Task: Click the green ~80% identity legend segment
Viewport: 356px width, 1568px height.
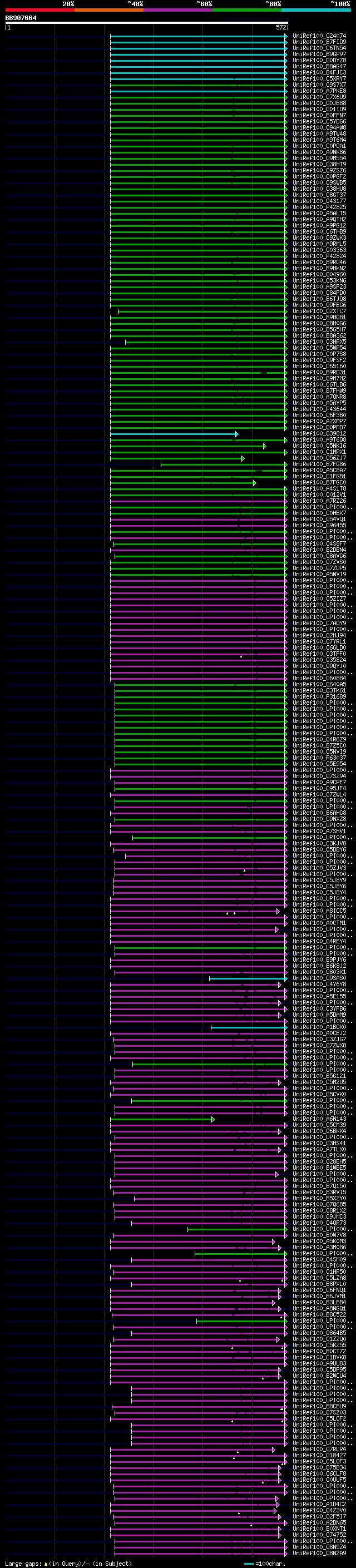Action: coord(247,11)
